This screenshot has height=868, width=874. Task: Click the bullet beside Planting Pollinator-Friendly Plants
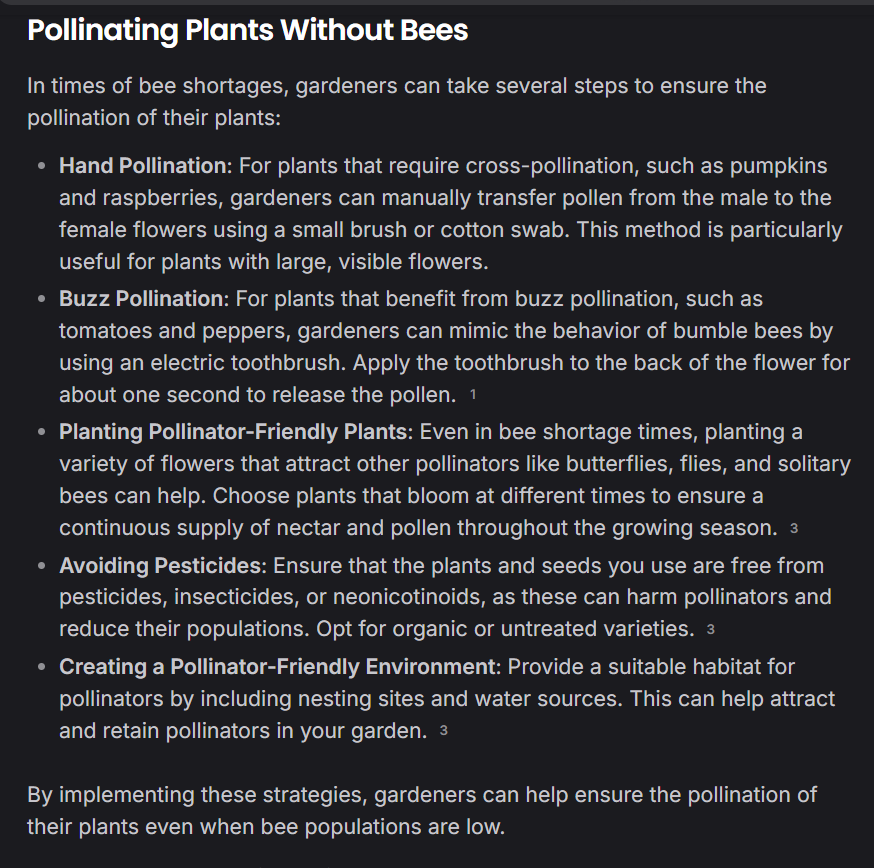click(40, 432)
